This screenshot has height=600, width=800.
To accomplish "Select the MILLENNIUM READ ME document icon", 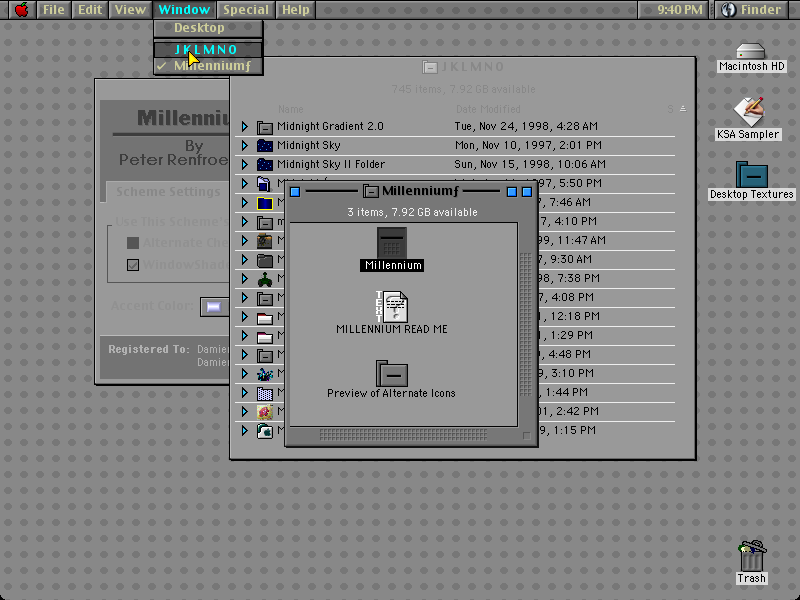I will pyautogui.click(x=392, y=307).
